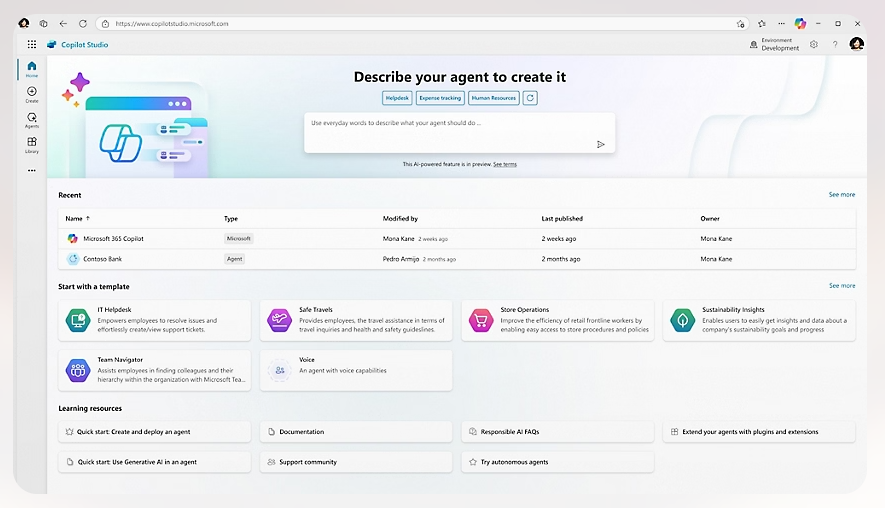
Task: Click the Pedro Armijo modified-by cell
Action: (419, 259)
